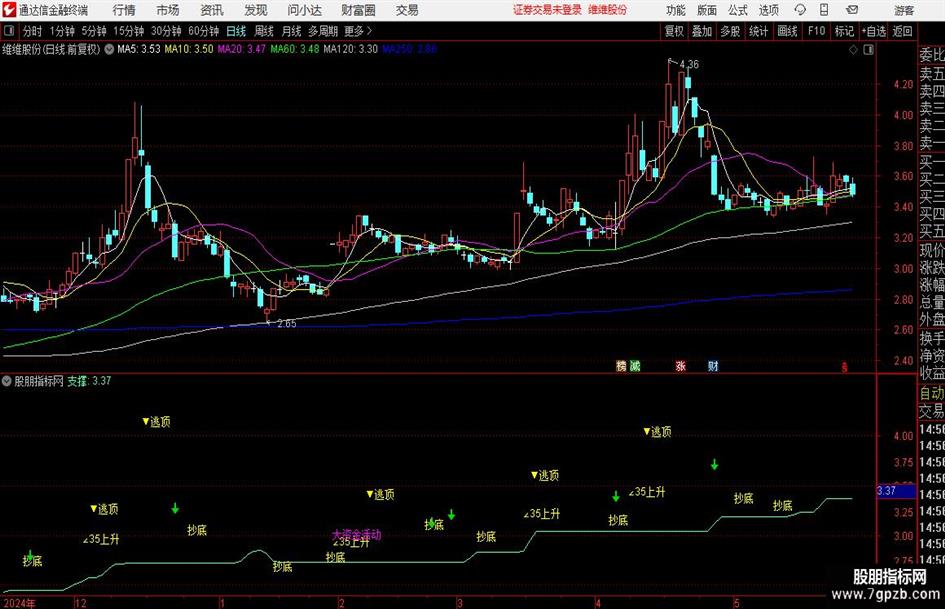Click the 2.65 low price annotation
The height and width of the screenshot is (609, 945).
(x=286, y=324)
